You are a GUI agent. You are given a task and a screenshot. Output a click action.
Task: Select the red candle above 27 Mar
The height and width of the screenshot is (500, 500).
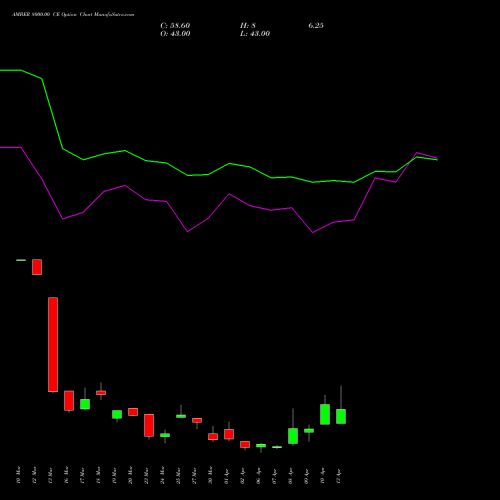coord(197,420)
